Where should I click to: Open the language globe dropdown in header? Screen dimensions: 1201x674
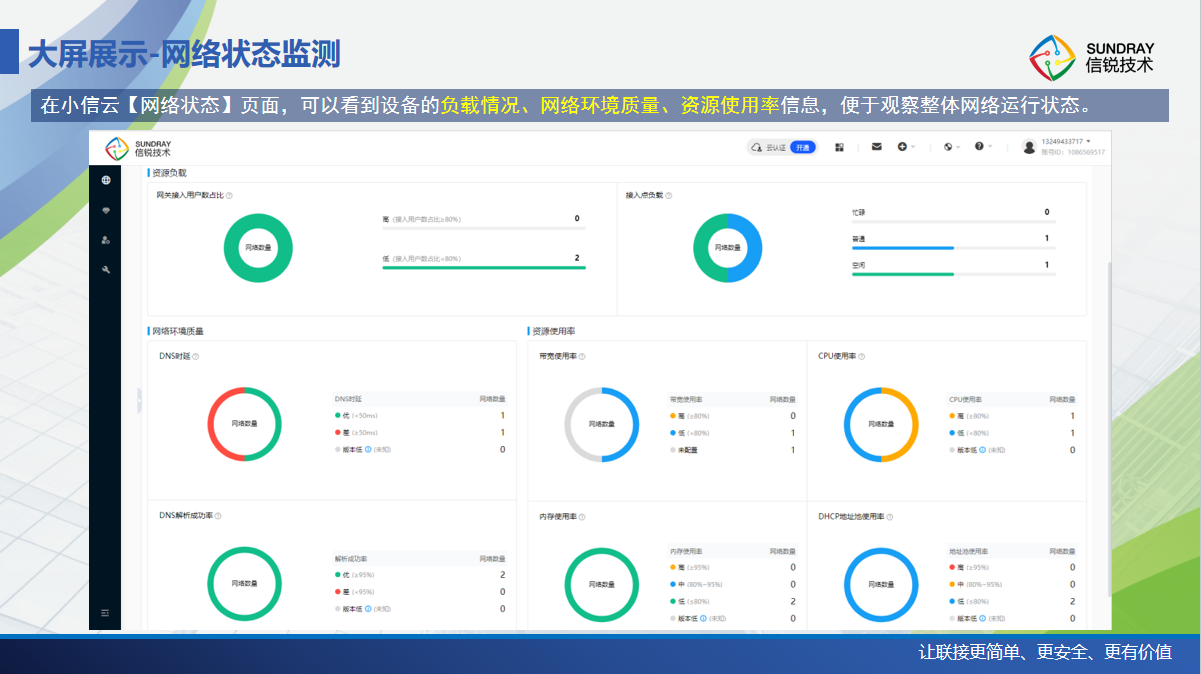click(951, 147)
